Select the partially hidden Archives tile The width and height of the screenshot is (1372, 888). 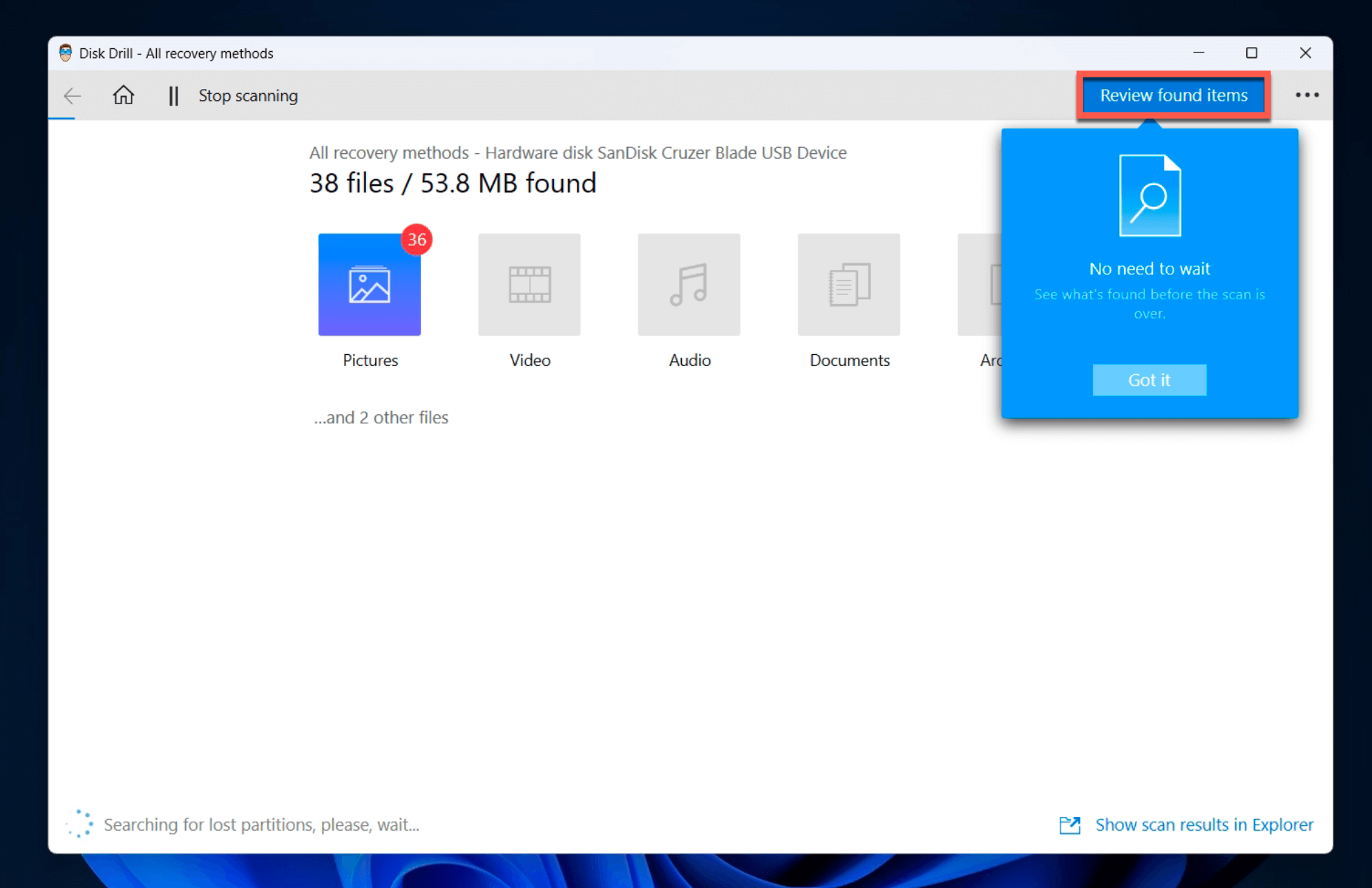click(x=980, y=284)
